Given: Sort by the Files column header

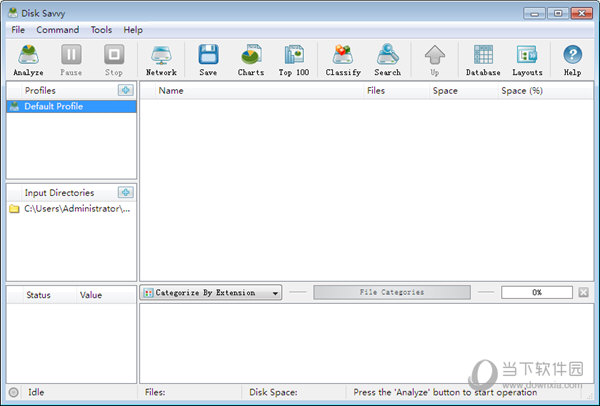Looking at the screenshot, I should pos(396,91).
